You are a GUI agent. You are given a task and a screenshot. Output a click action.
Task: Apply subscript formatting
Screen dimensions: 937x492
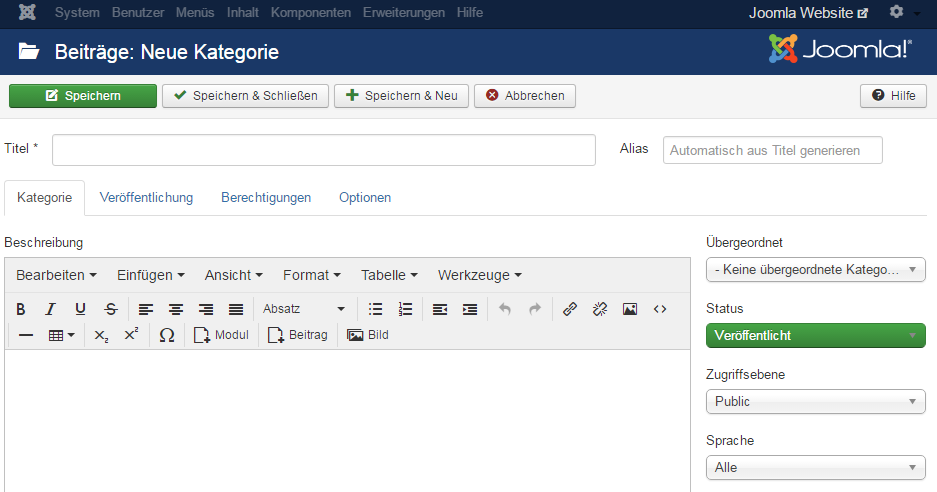point(102,335)
